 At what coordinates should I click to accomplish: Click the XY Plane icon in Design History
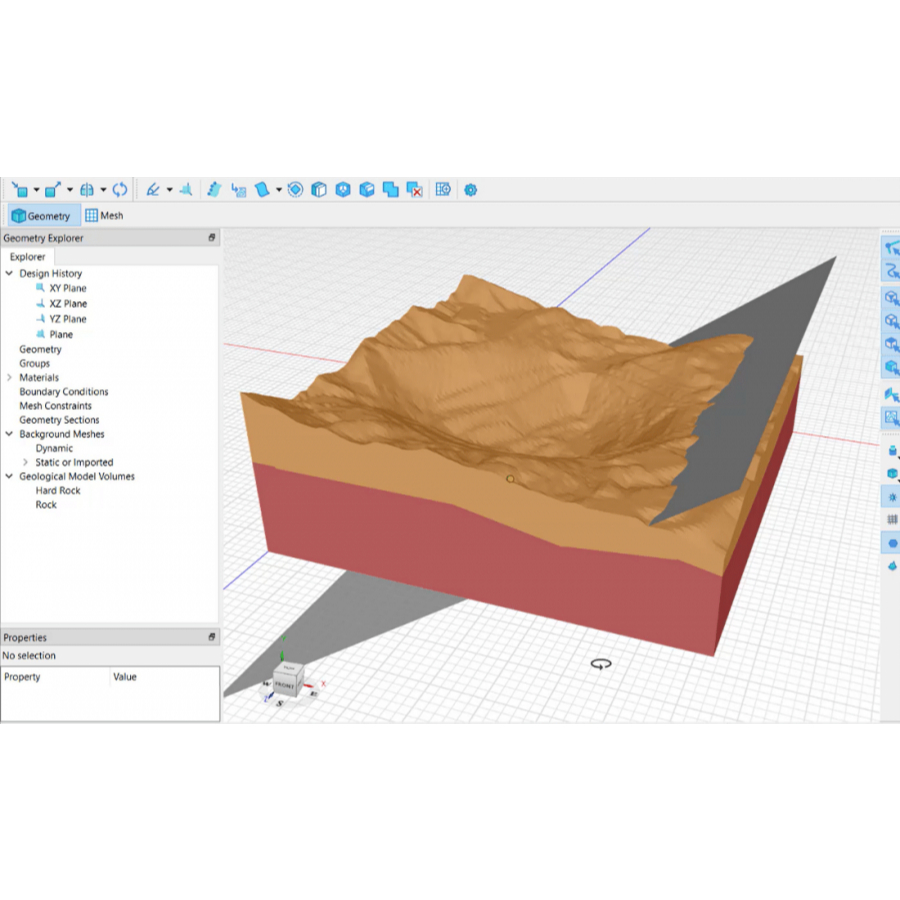click(x=40, y=288)
